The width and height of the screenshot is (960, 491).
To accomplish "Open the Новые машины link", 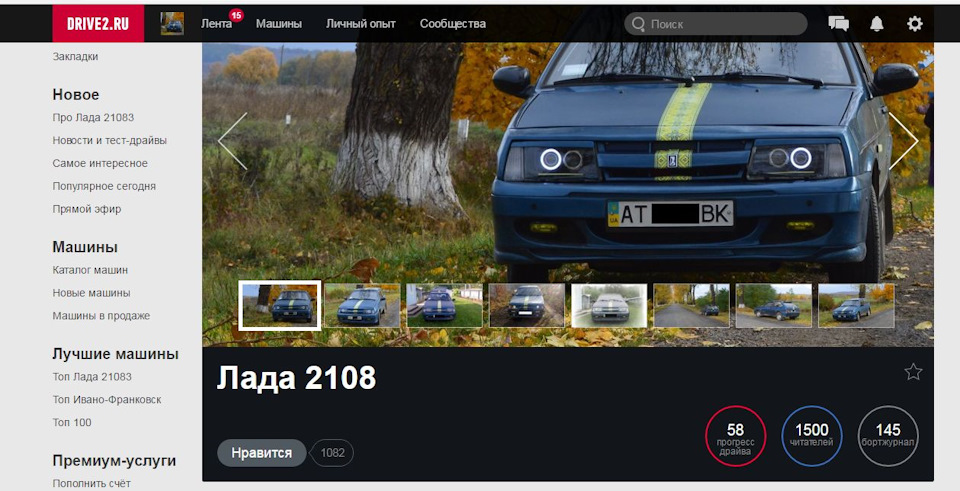I will [x=91, y=293].
